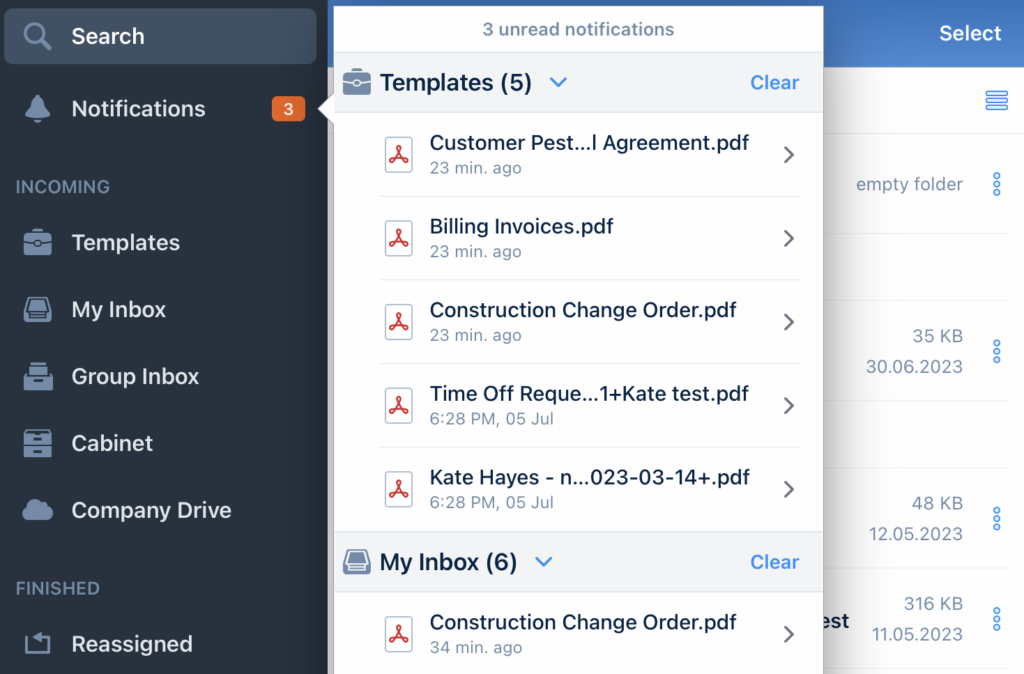Clear the Templates notifications
The height and width of the screenshot is (674, 1024).
click(x=774, y=82)
